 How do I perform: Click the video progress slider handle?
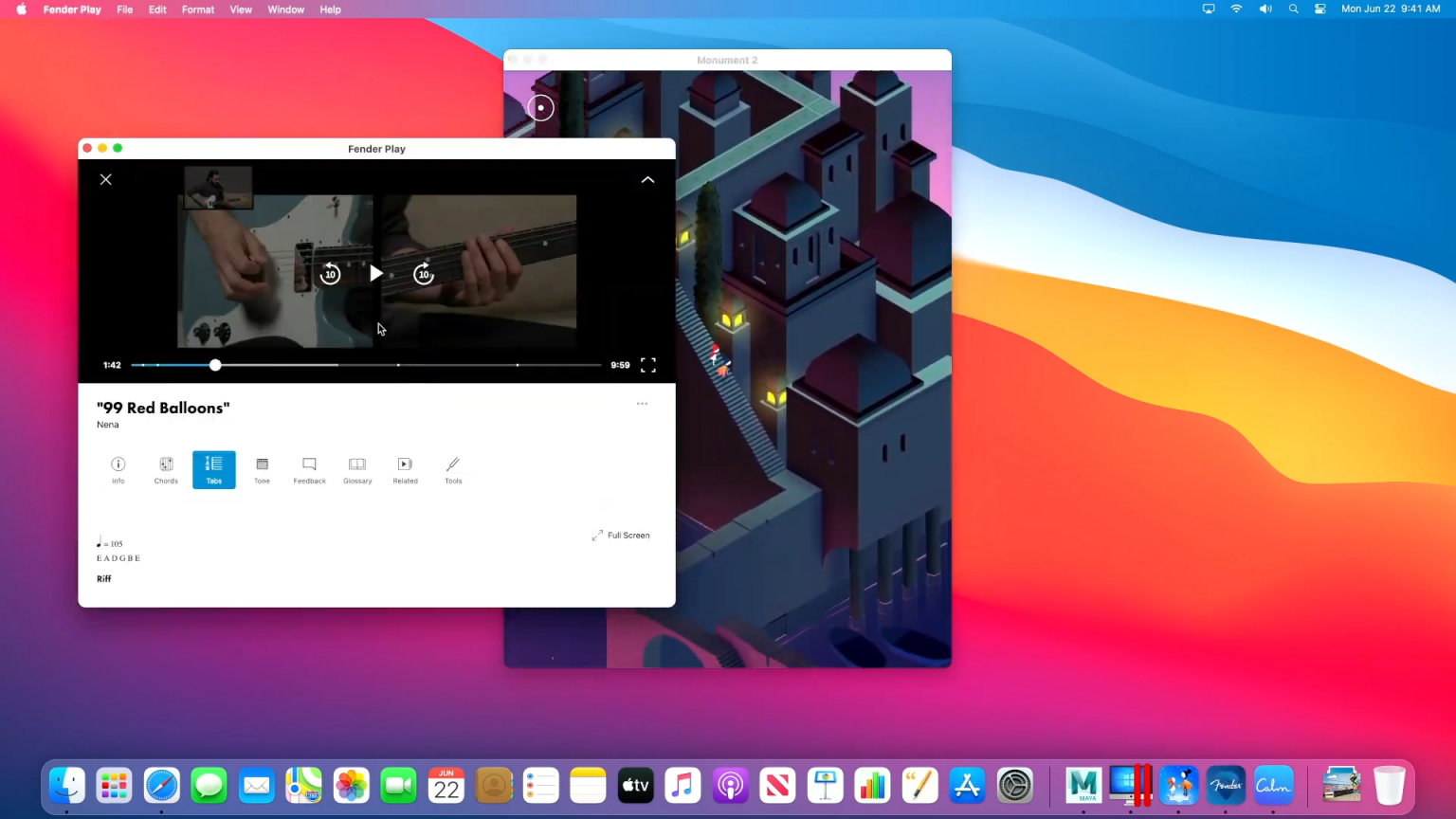[215, 365]
